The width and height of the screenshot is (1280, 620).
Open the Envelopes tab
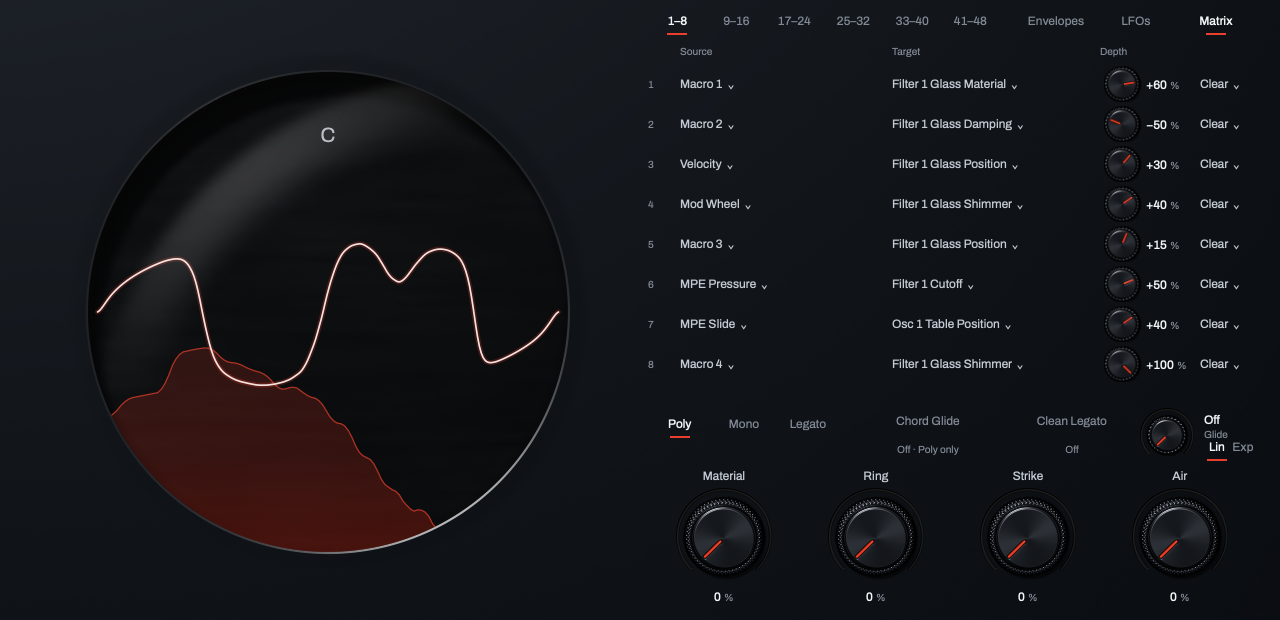click(x=1055, y=21)
